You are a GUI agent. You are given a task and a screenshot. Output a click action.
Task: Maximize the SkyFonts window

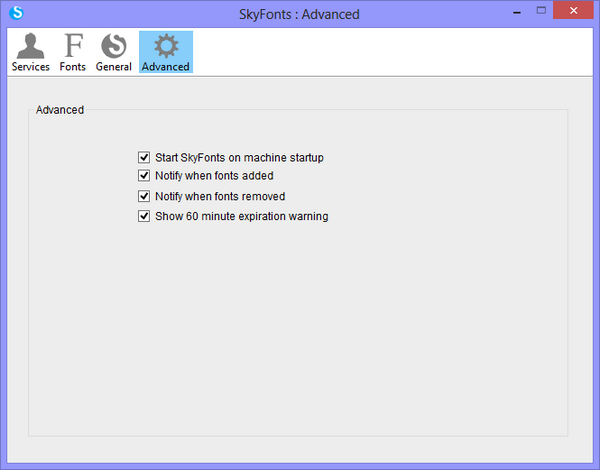coord(541,11)
